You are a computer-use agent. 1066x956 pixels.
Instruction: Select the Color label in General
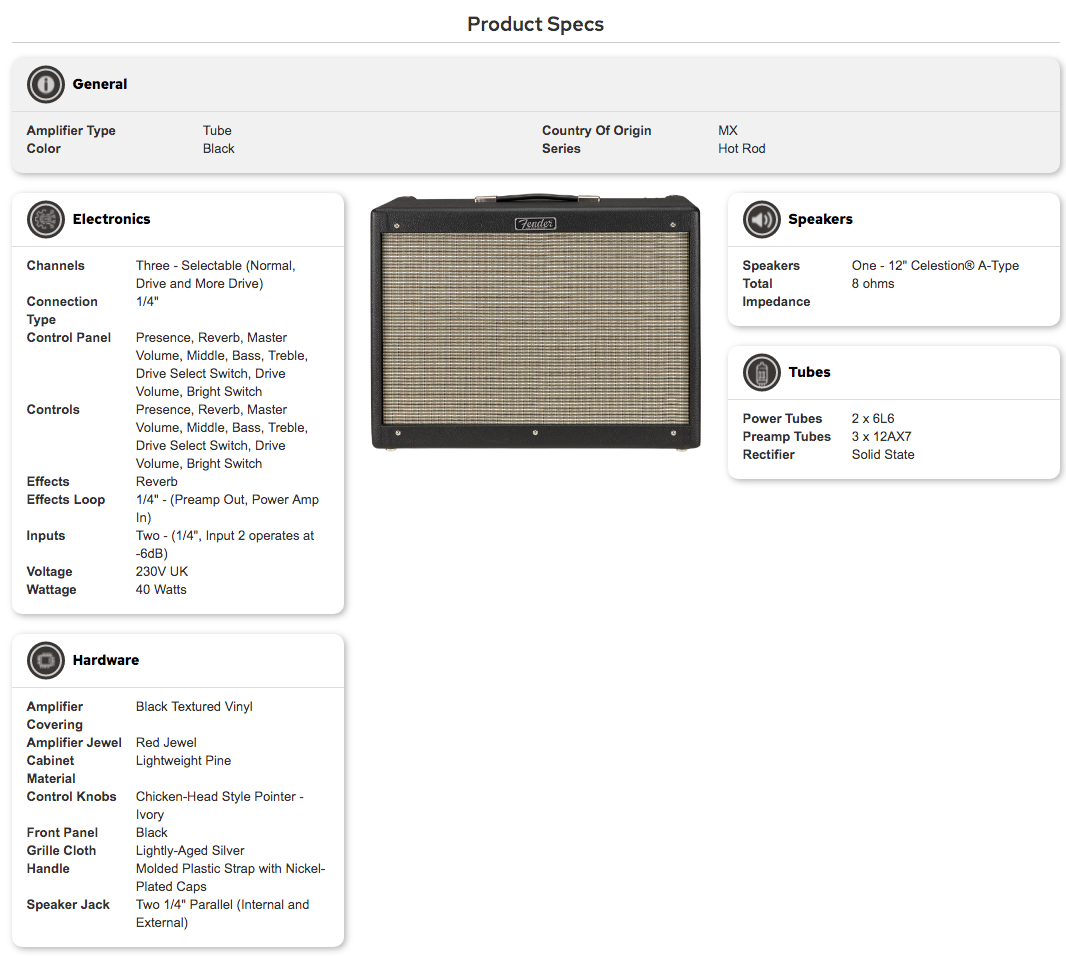[x=44, y=148]
